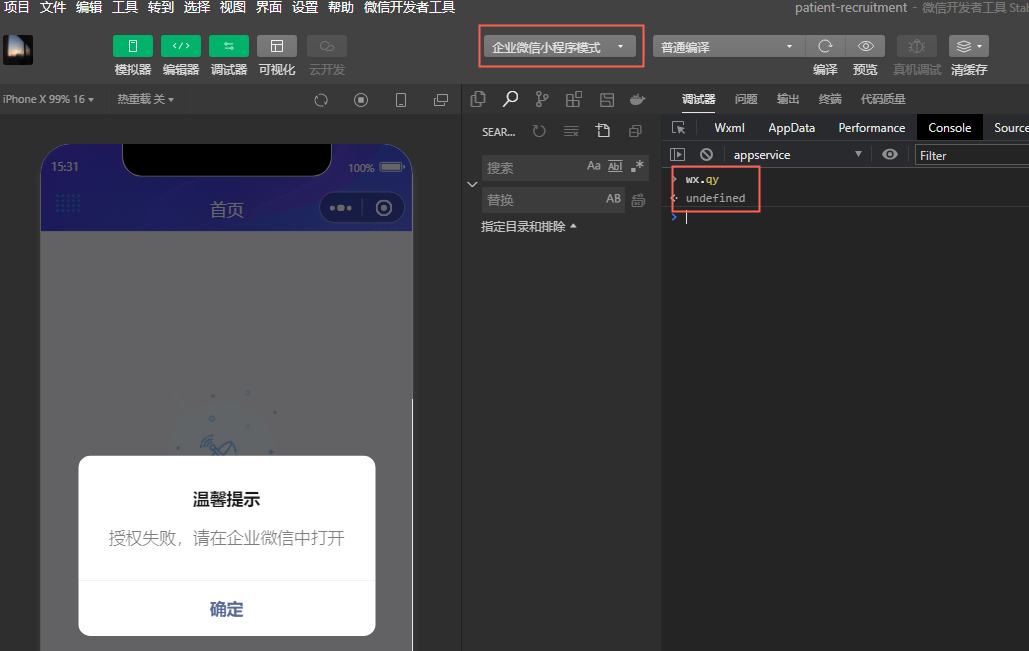Click the refresh search results icon
The height and width of the screenshot is (651, 1029).
point(539,131)
